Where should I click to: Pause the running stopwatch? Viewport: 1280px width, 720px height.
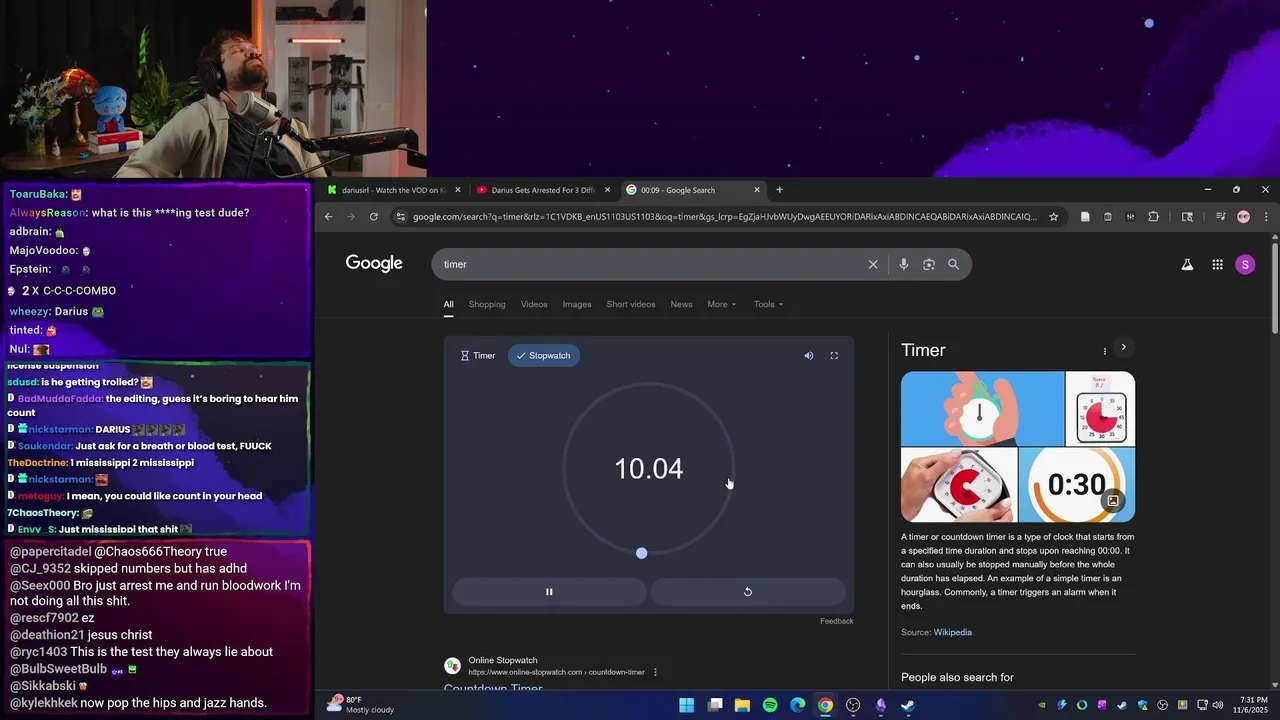[549, 592]
